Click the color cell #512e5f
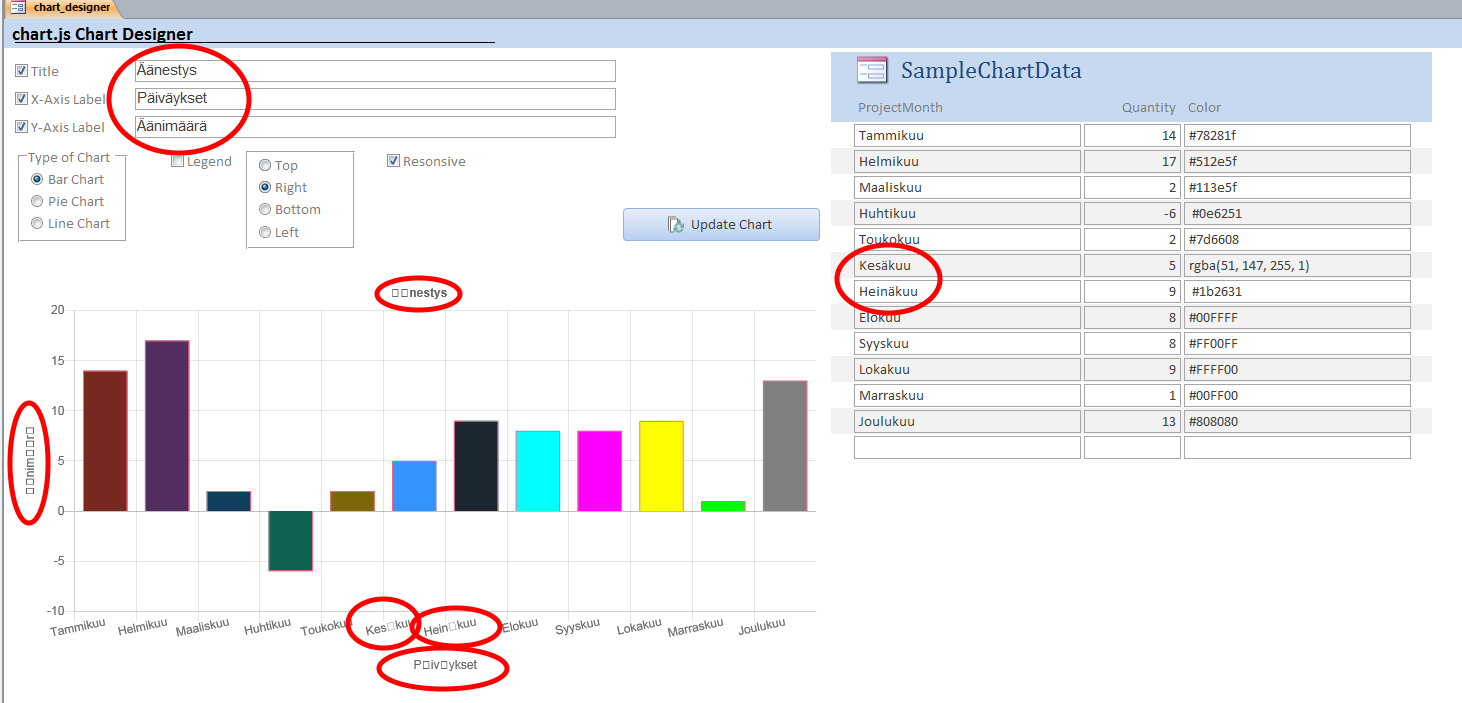This screenshot has height=703, width=1462. click(1297, 161)
